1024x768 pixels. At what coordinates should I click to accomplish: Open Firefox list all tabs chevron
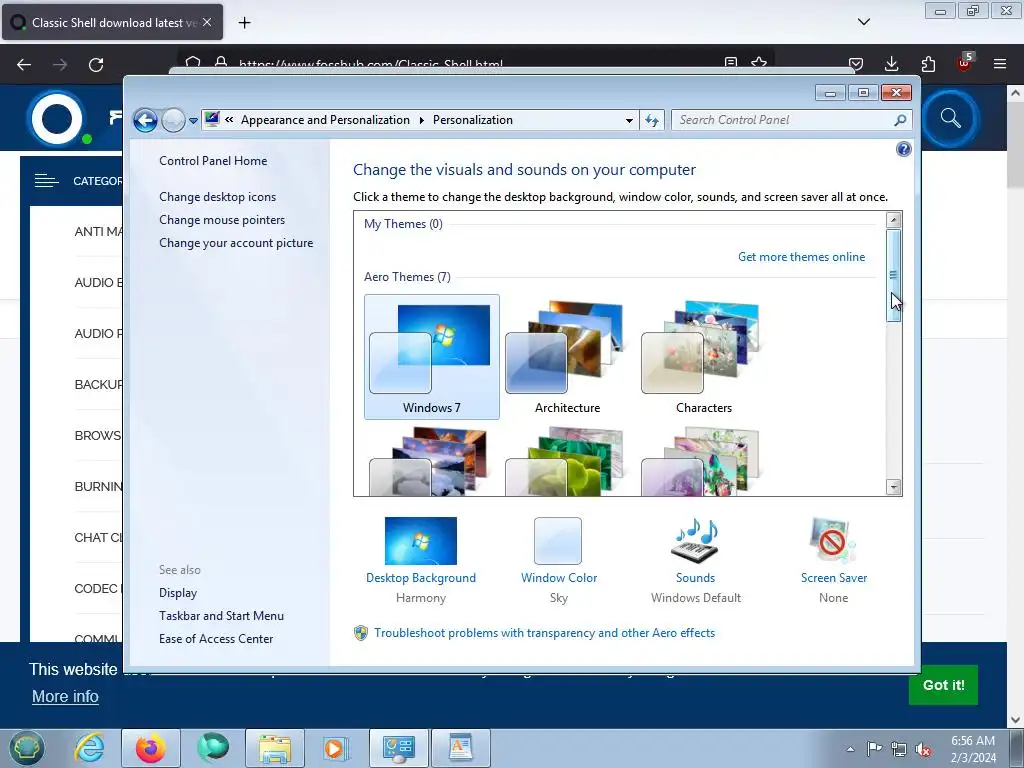click(x=863, y=22)
